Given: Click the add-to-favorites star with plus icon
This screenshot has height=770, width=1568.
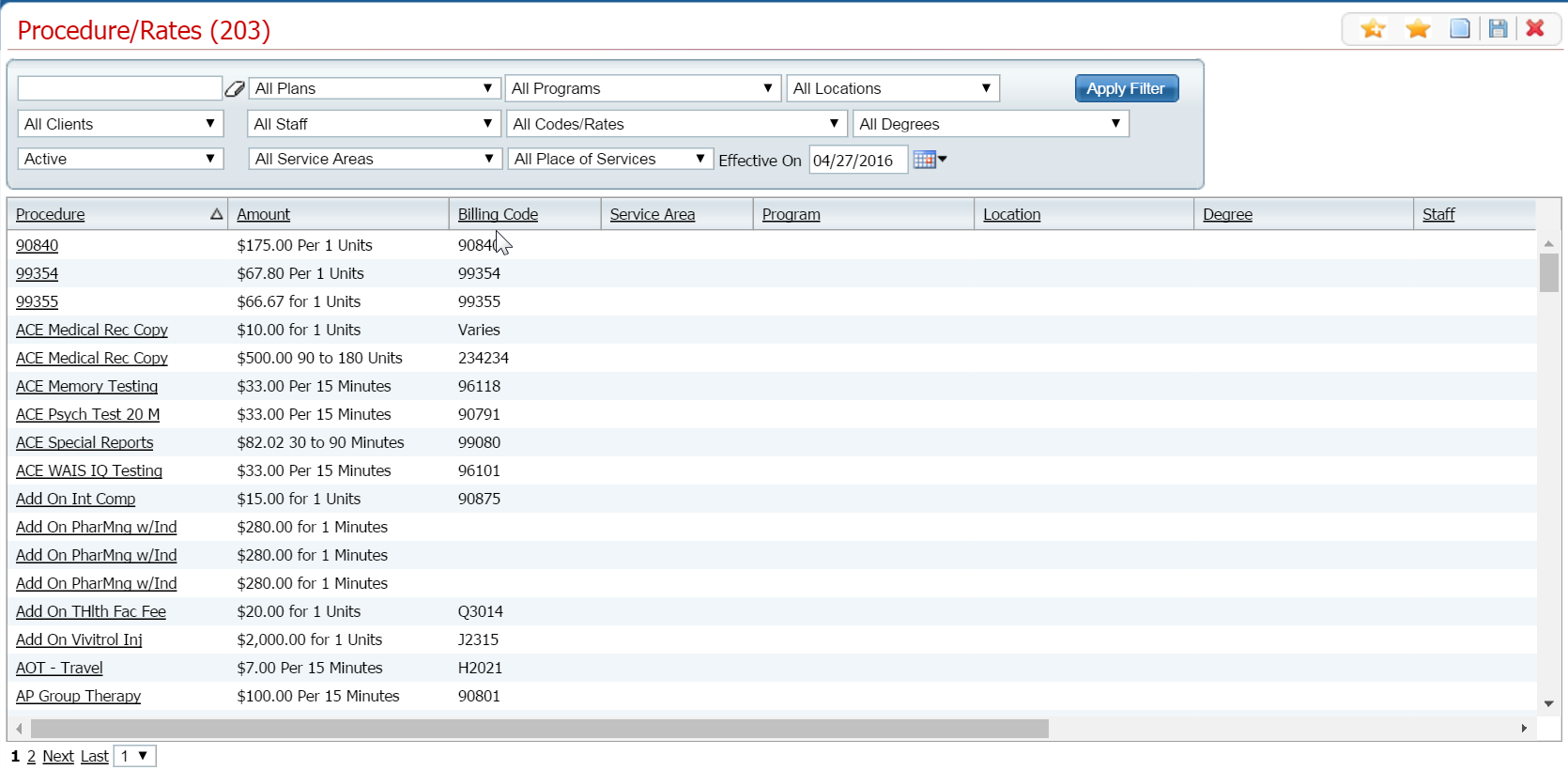Looking at the screenshot, I should point(1373,29).
